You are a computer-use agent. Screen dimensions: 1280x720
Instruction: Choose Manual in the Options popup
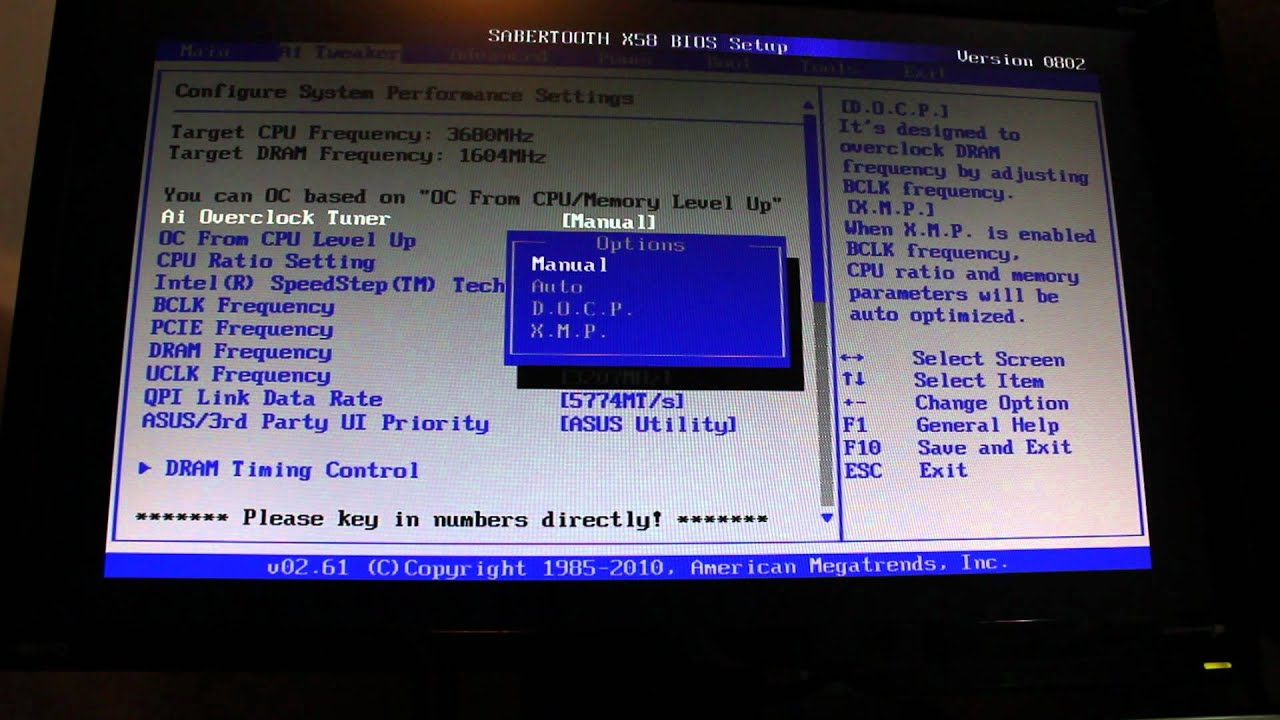point(569,264)
